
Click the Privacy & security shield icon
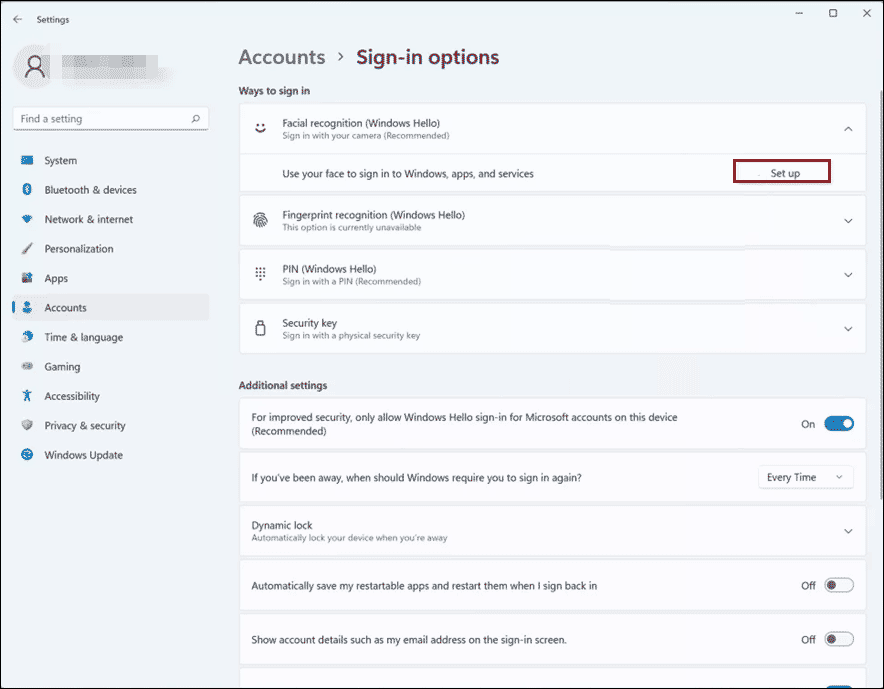point(27,425)
